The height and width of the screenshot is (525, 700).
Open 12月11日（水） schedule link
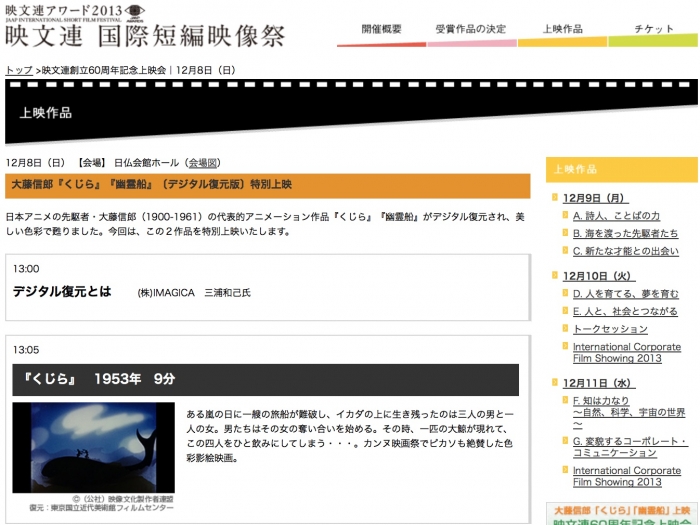(597, 383)
